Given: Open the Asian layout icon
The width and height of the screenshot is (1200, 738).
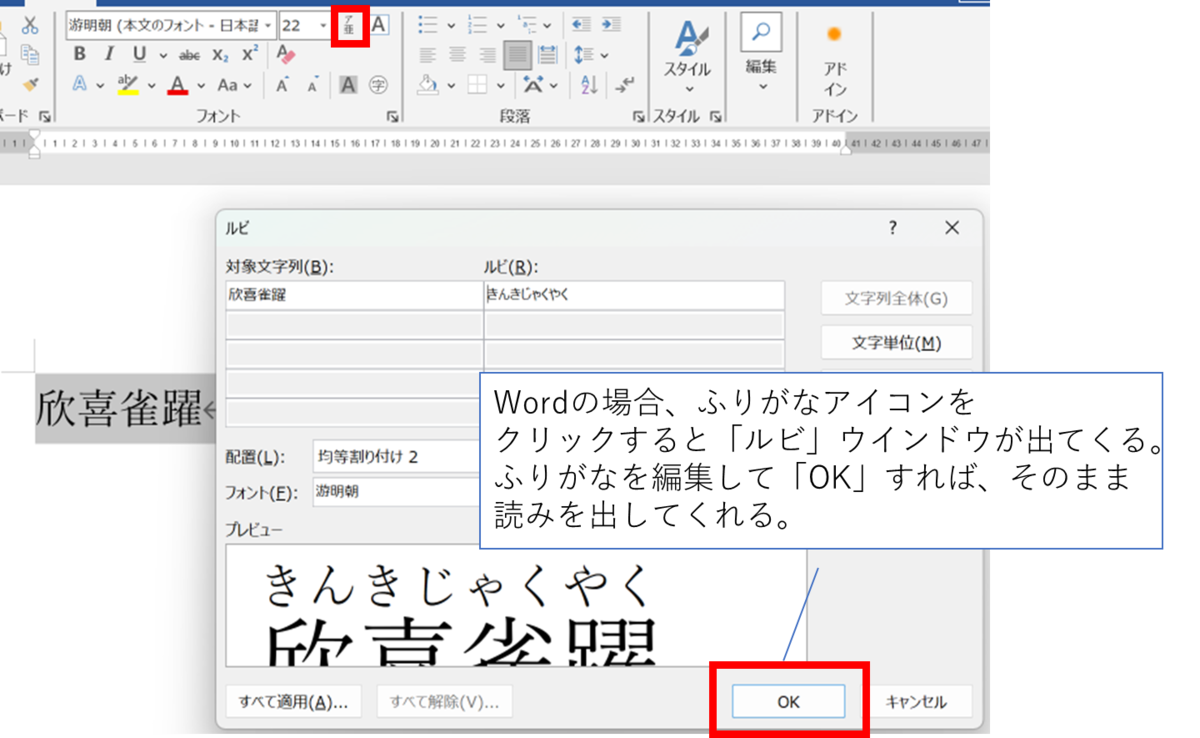Looking at the screenshot, I should tap(533, 86).
